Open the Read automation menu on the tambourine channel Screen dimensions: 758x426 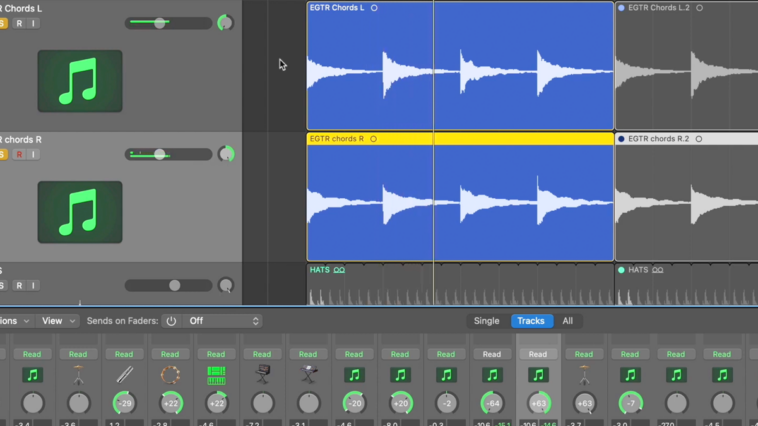pos(170,354)
